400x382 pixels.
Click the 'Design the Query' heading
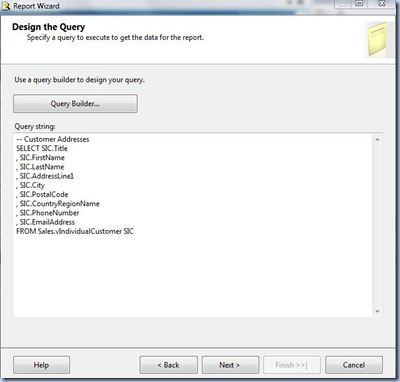[49, 27]
